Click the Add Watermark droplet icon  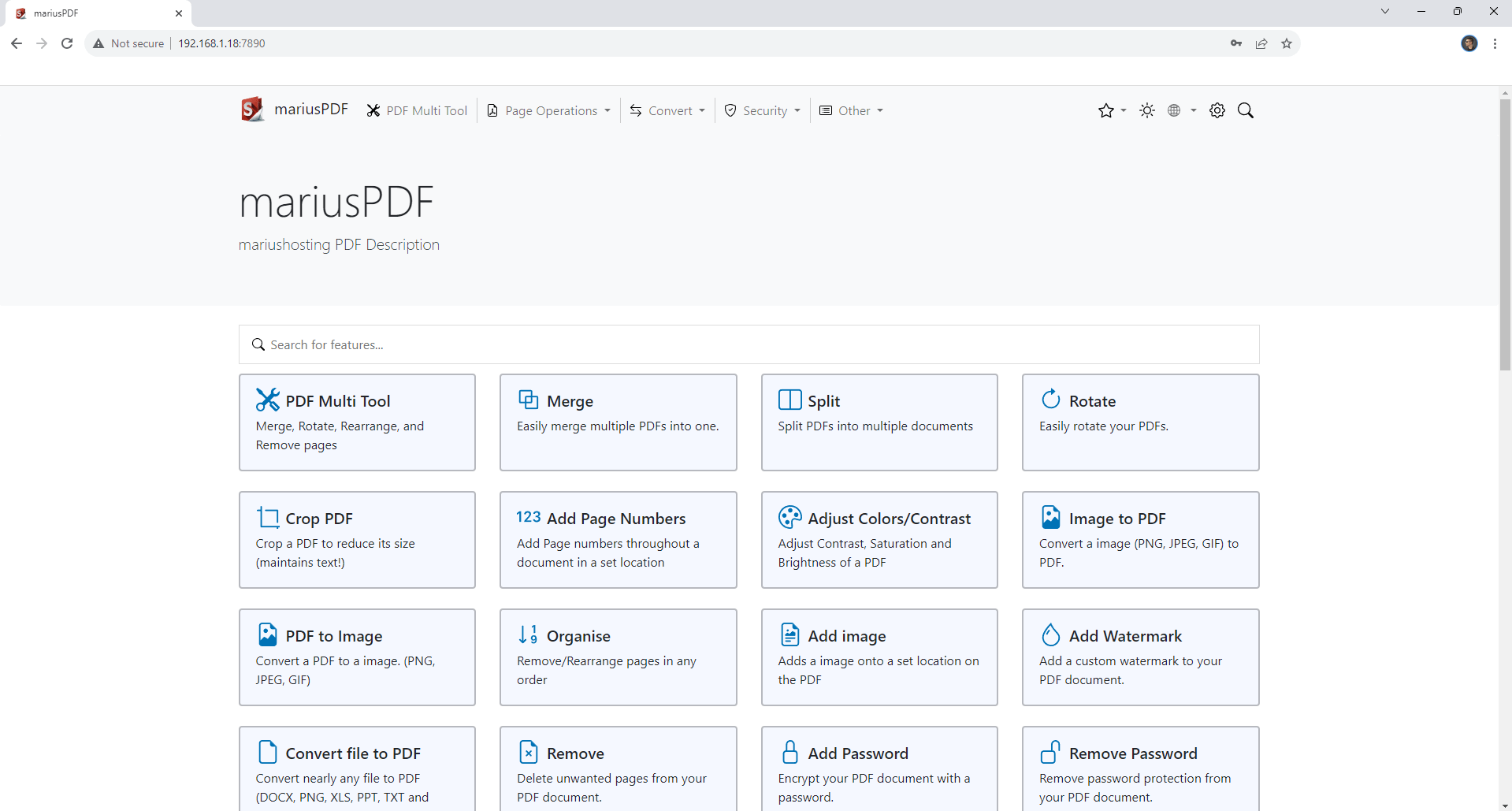[1050, 634]
